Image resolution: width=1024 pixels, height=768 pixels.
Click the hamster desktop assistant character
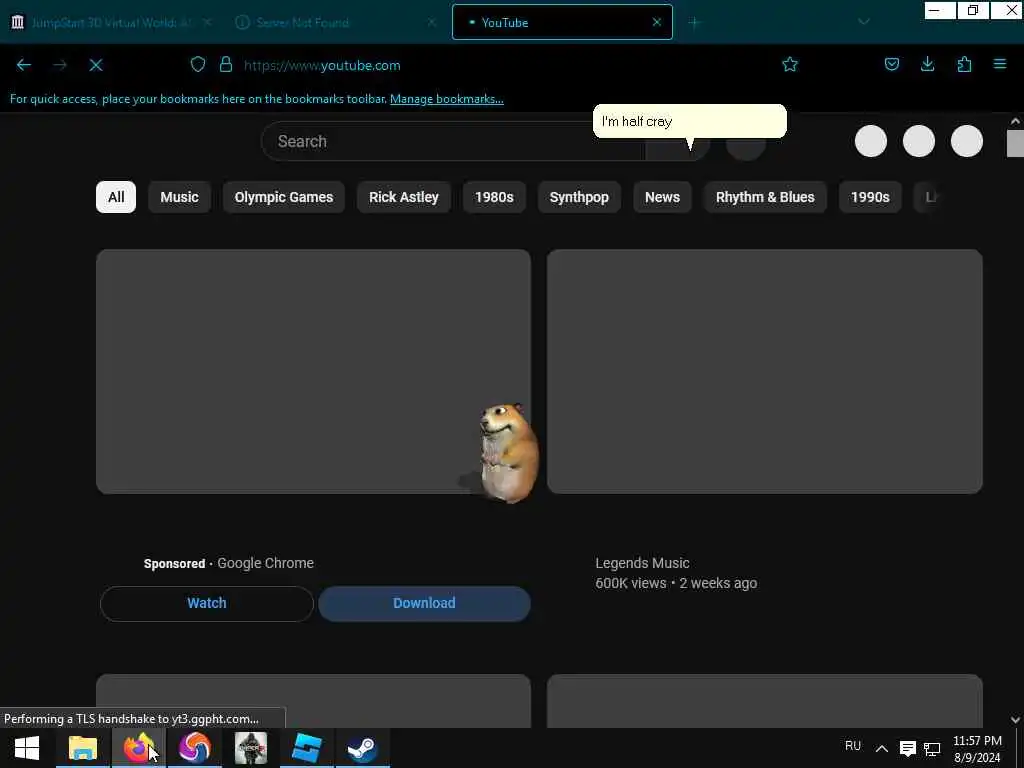pyautogui.click(x=507, y=453)
